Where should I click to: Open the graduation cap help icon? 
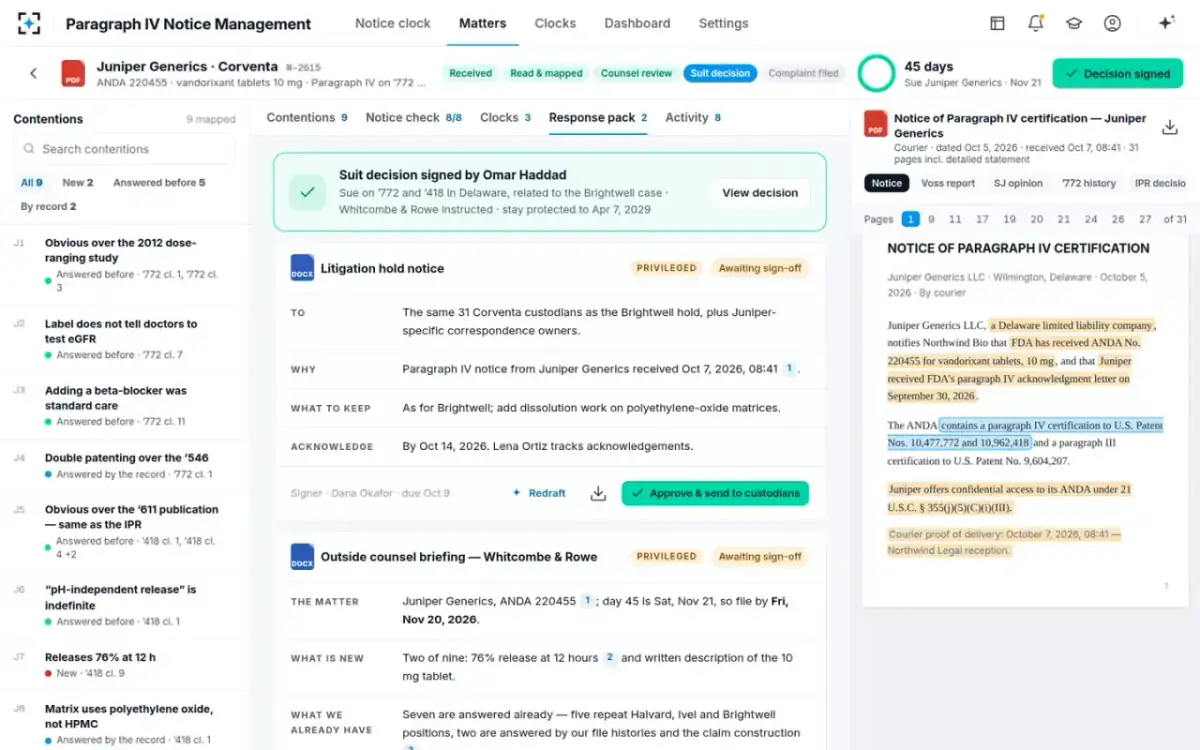1074,23
